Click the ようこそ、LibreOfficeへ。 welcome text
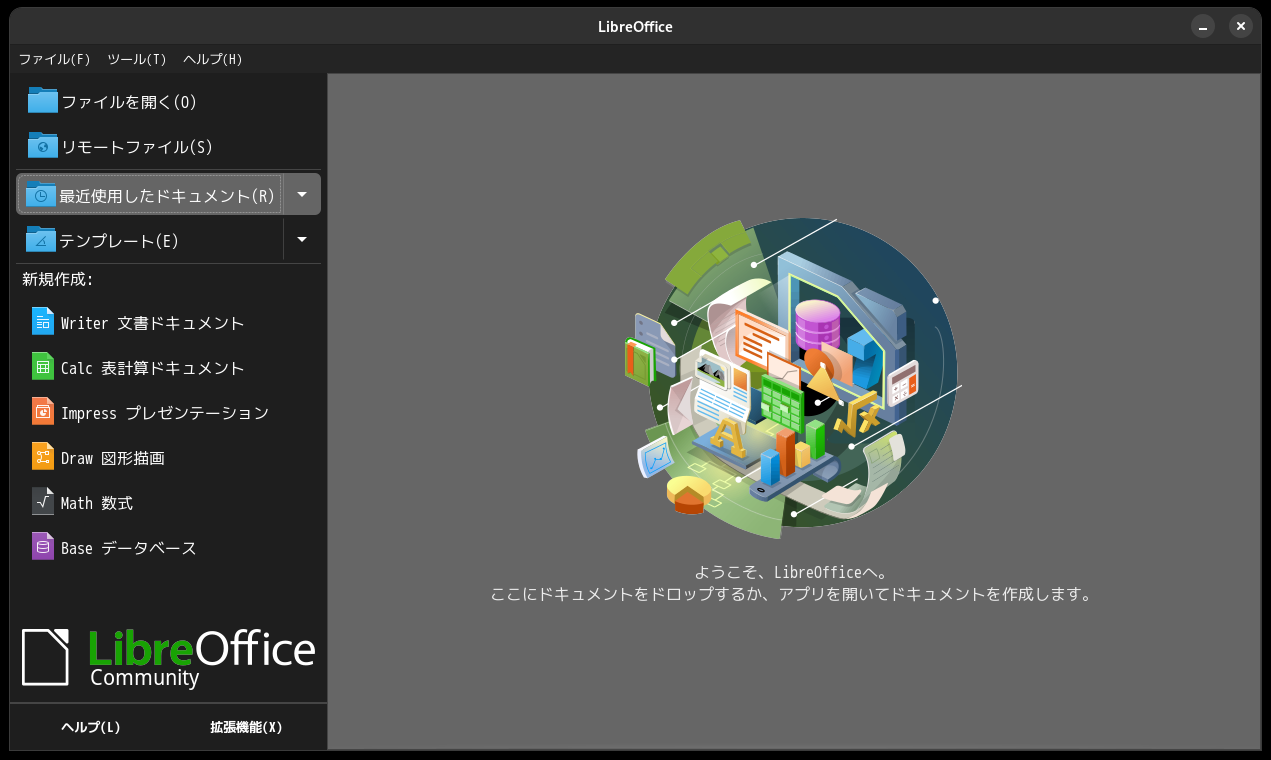 791,572
